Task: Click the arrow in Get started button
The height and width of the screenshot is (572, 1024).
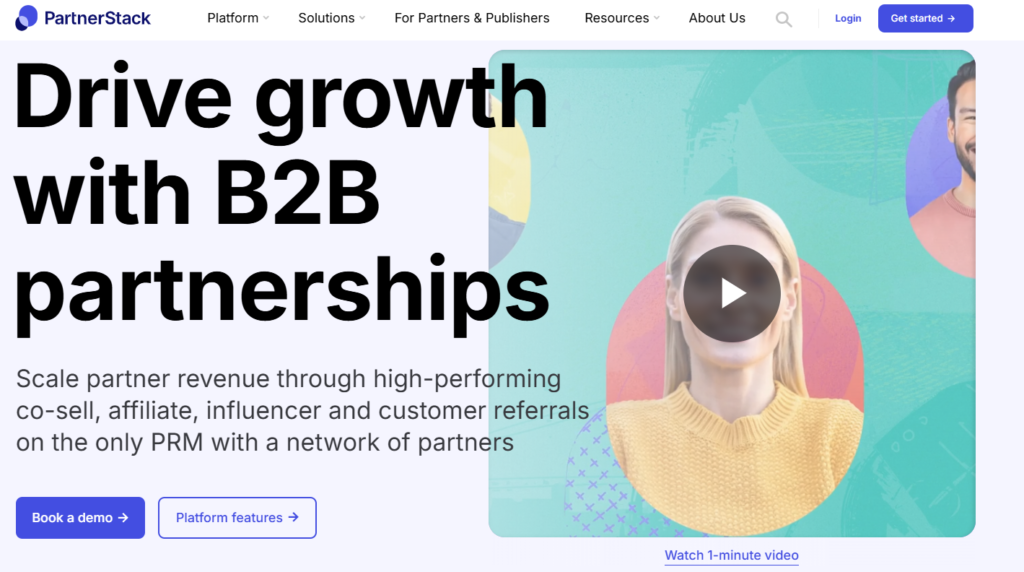Action: pyautogui.click(x=952, y=18)
